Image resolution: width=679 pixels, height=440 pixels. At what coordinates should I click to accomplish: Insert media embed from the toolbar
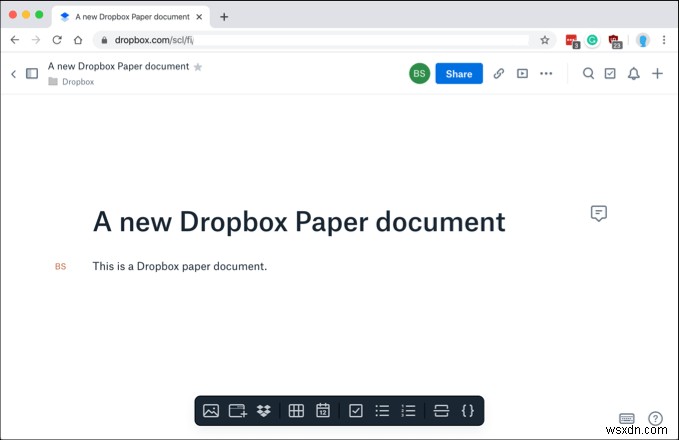[x=237, y=410]
